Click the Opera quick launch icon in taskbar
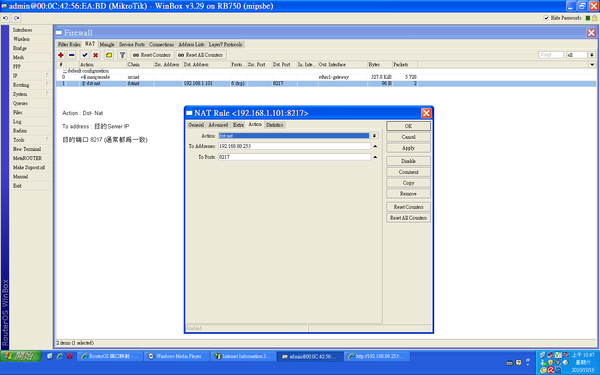 coord(70,356)
